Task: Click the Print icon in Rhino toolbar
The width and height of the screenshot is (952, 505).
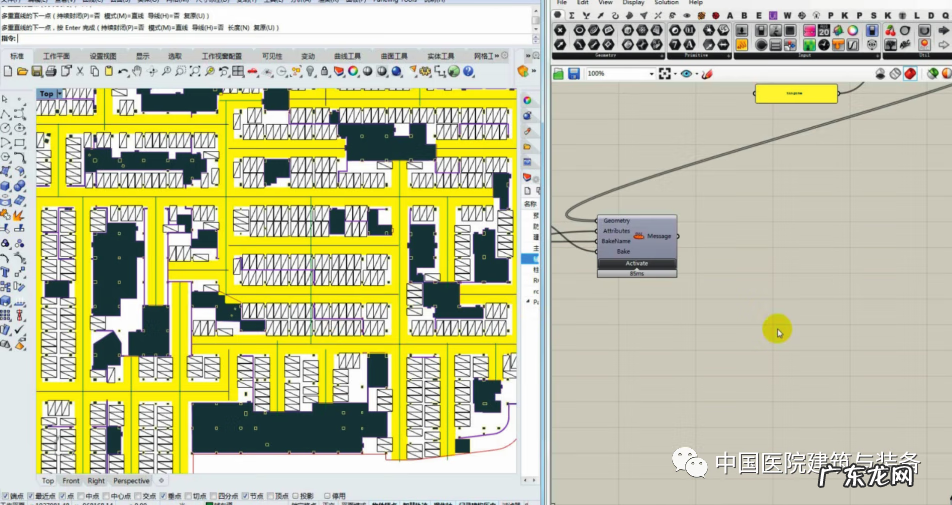Action: (49, 72)
